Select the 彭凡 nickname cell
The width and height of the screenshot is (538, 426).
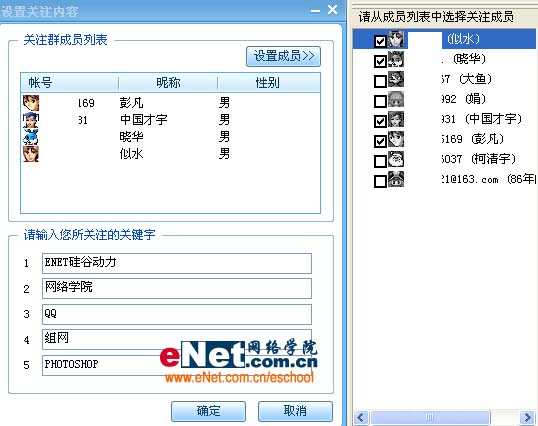131,103
